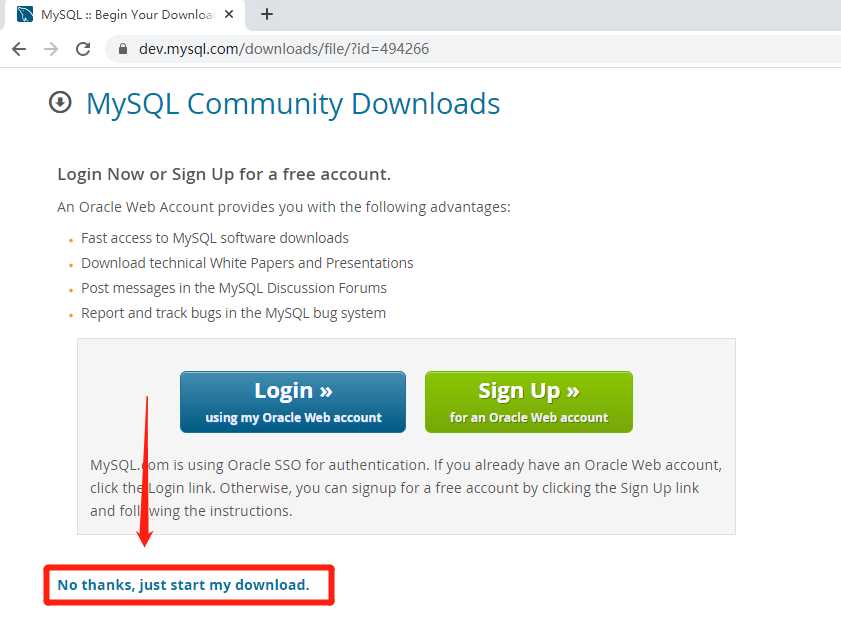Click the Oracle SSO authentication paragraph
Image resolution: width=841 pixels, height=631 pixels.
coord(406,488)
